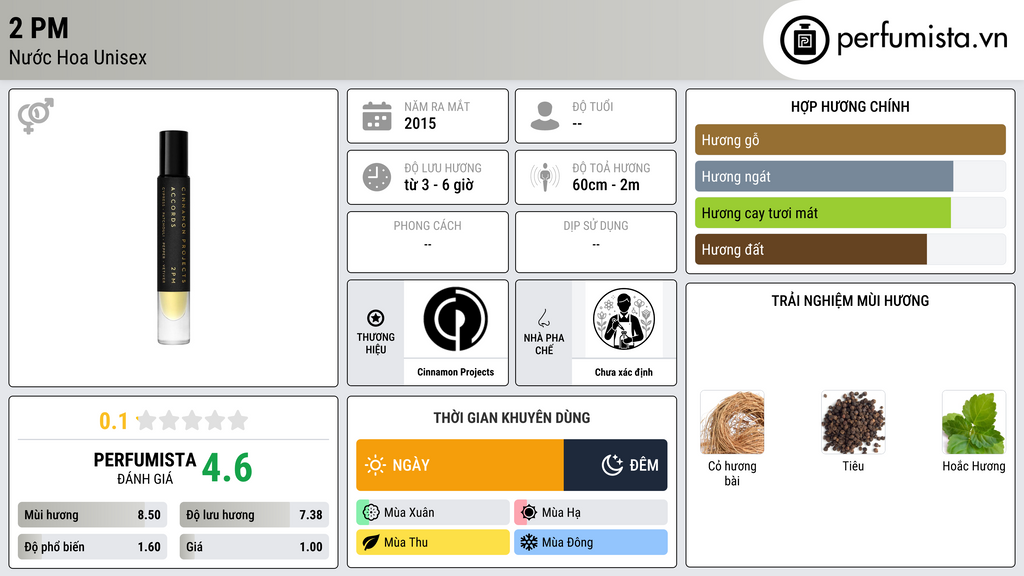Click the Cinnamon Projects brand name
The width and height of the screenshot is (1024, 576).
point(455,372)
